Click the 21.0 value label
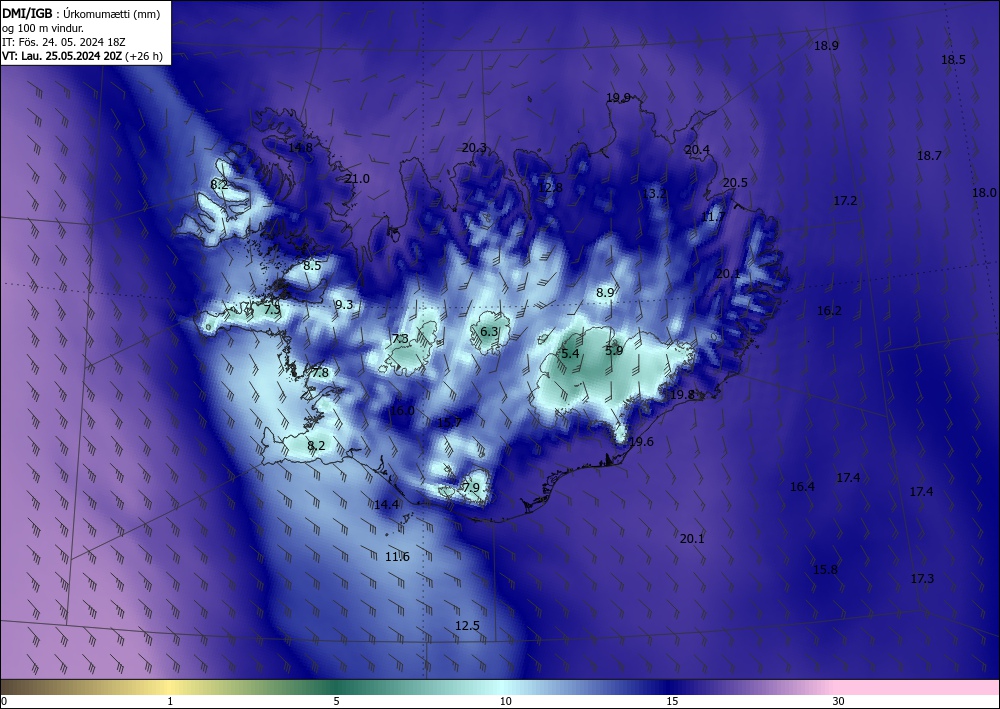 coord(357,179)
